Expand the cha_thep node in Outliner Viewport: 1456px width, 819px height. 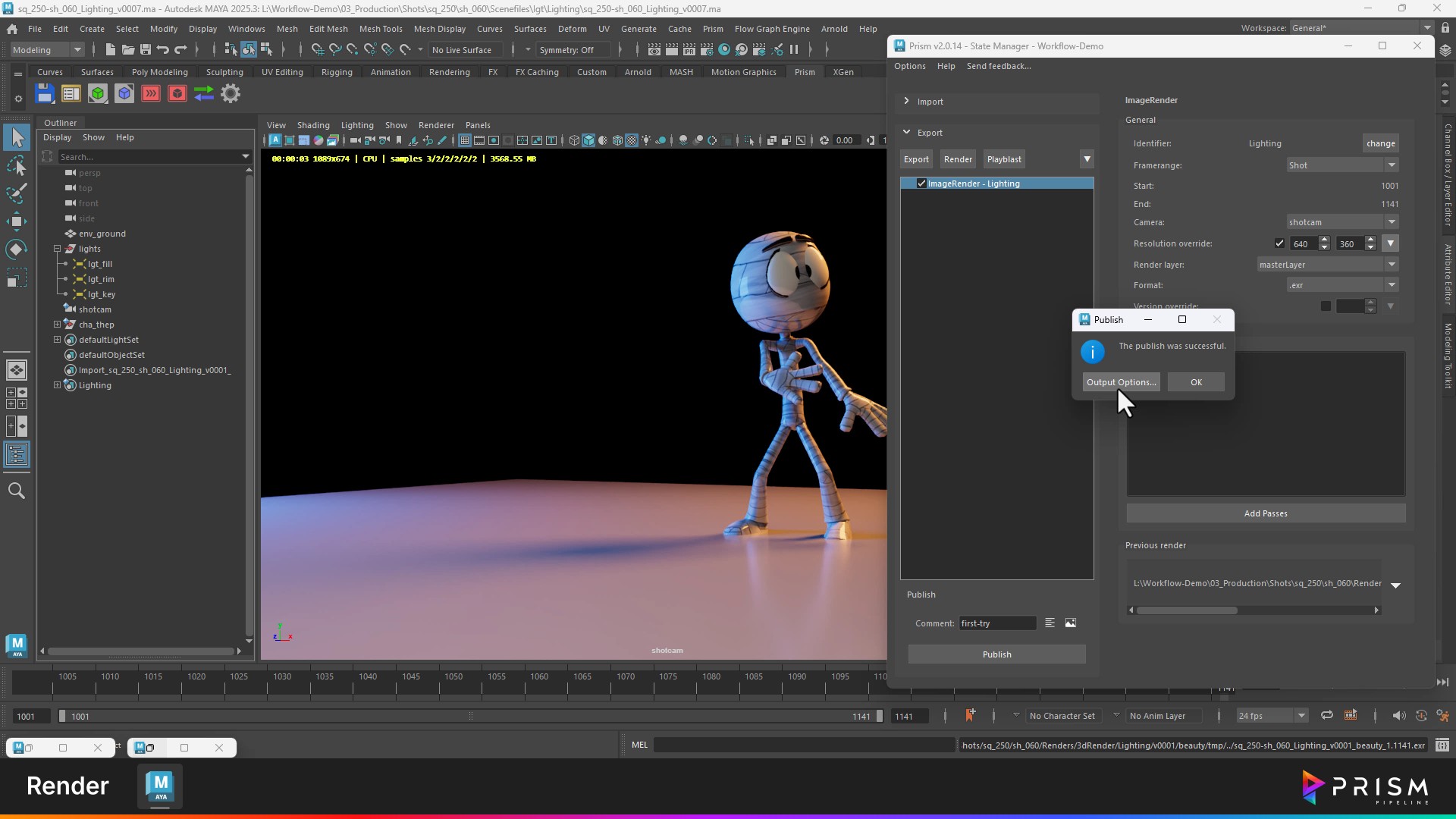point(58,325)
